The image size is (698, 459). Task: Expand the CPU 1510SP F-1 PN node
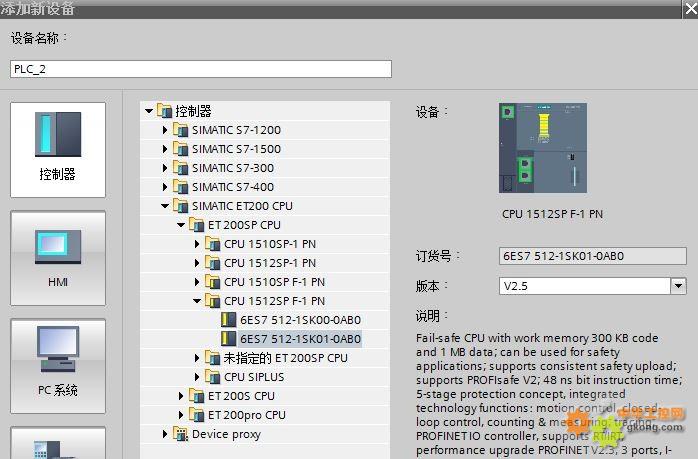click(197, 282)
